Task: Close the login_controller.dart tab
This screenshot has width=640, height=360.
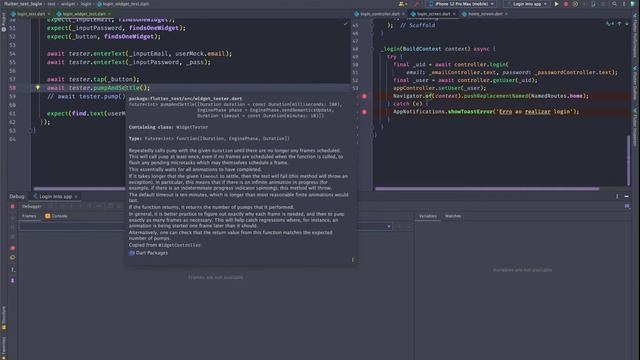Action: tap(404, 14)
